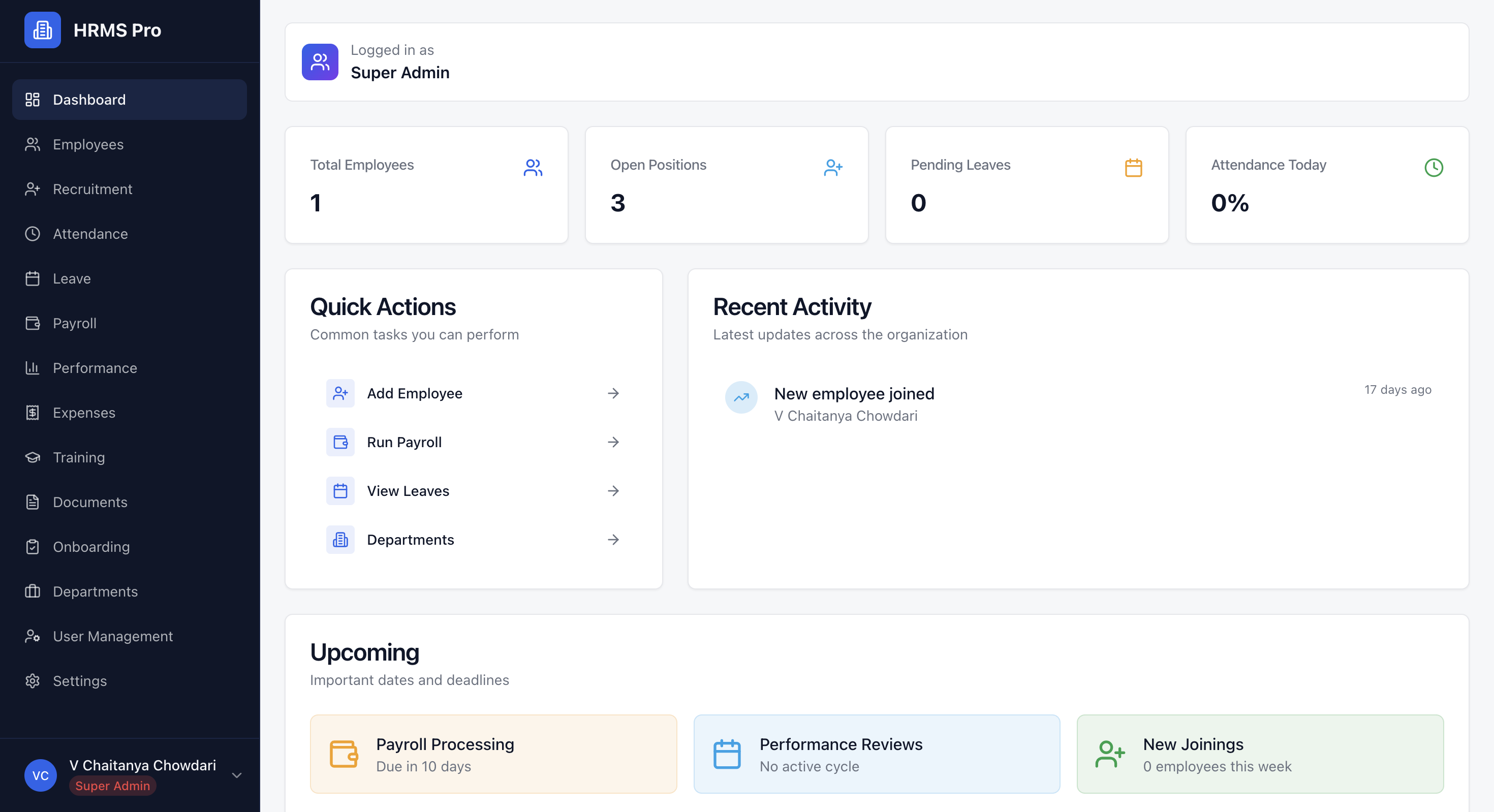The width and height of the screenshot is (1494, 812).
Task: Click the Performance bar chart icon in sidebar
Action: coord(33,368)
